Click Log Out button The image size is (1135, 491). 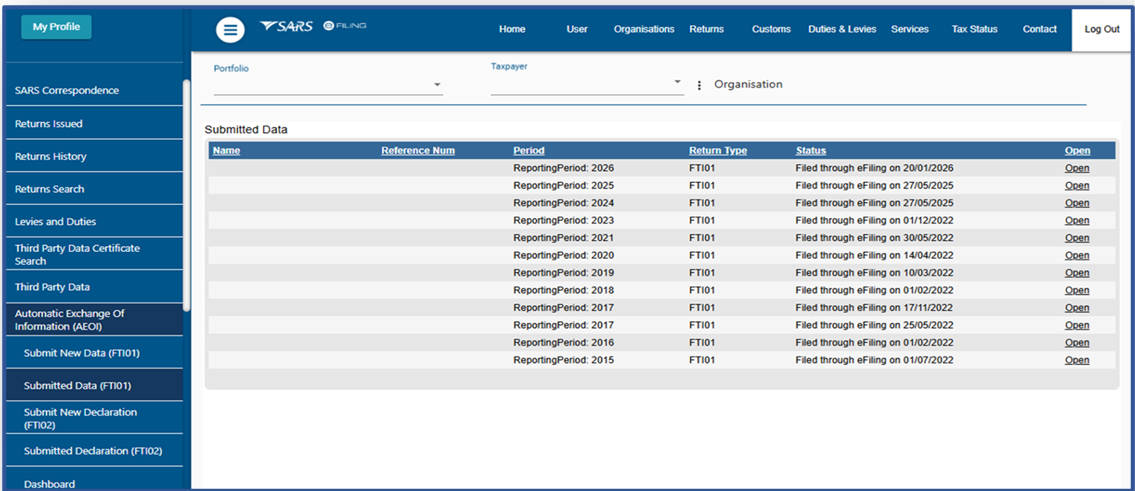(1101, 29)
